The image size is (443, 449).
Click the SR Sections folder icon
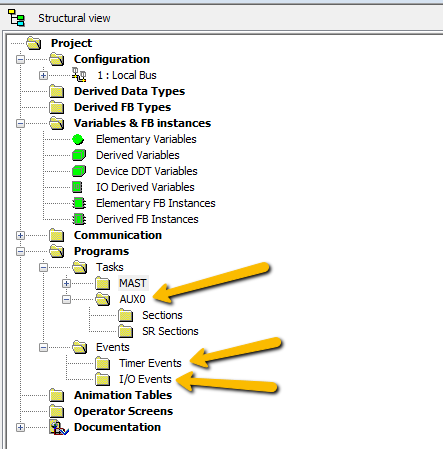[x=125, y=331]
